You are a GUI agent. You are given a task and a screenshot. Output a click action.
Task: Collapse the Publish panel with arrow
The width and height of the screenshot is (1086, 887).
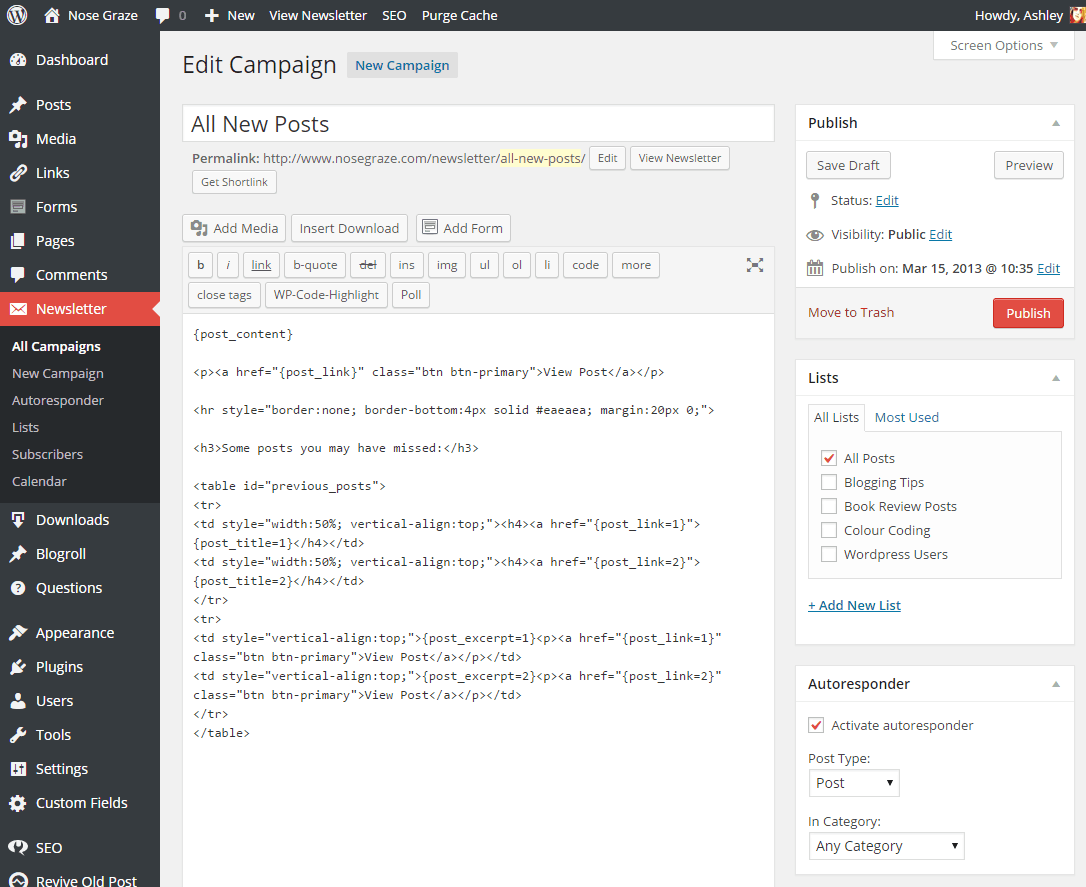[x=1055, y=123]
